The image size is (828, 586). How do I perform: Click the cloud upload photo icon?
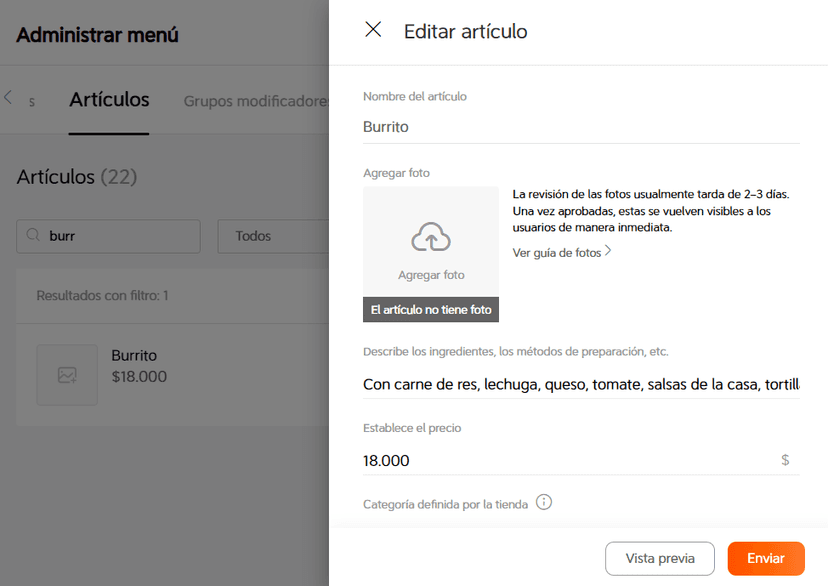pyautogui.click(x=431, y=238)
